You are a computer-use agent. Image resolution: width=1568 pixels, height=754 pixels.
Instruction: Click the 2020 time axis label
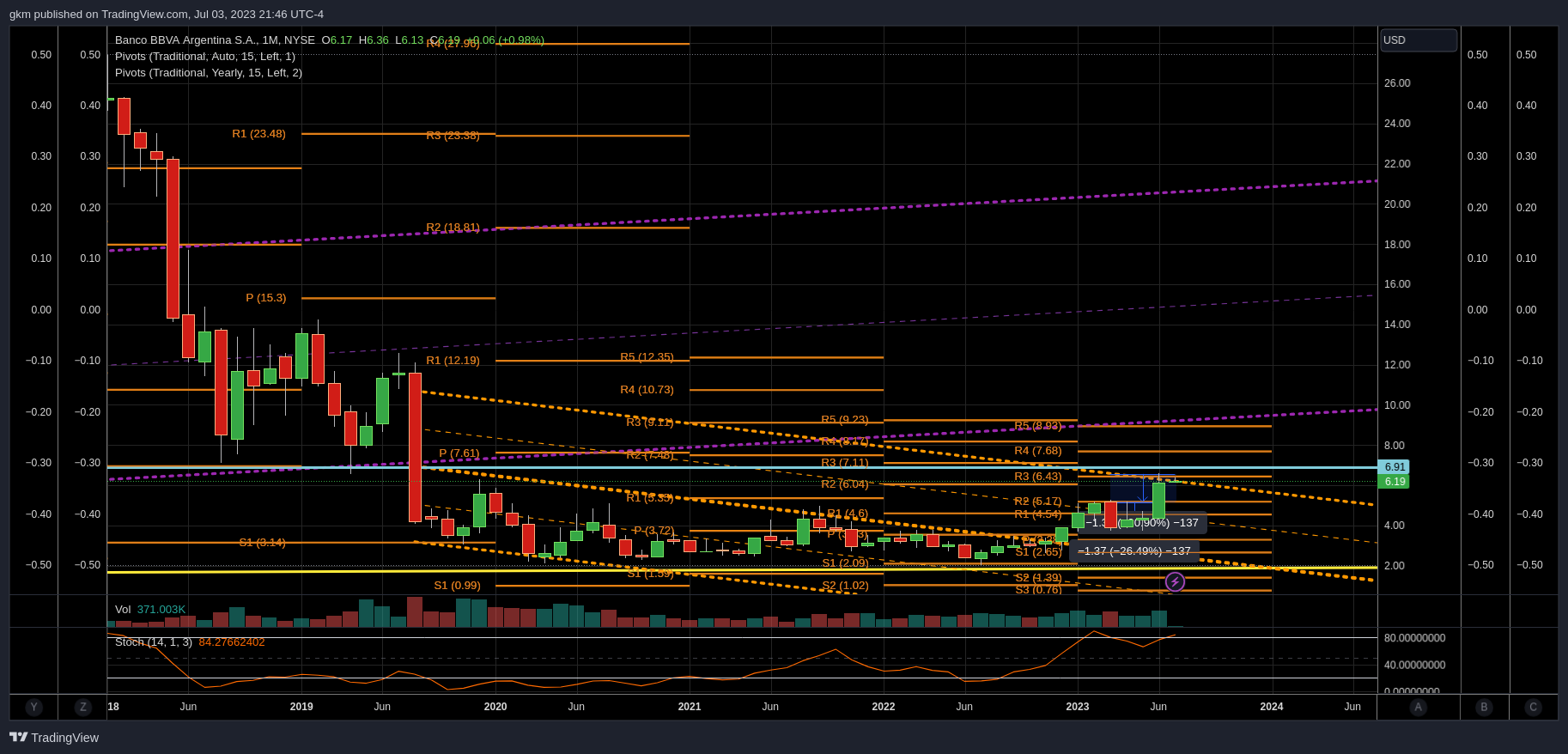(x=495, y=707)
